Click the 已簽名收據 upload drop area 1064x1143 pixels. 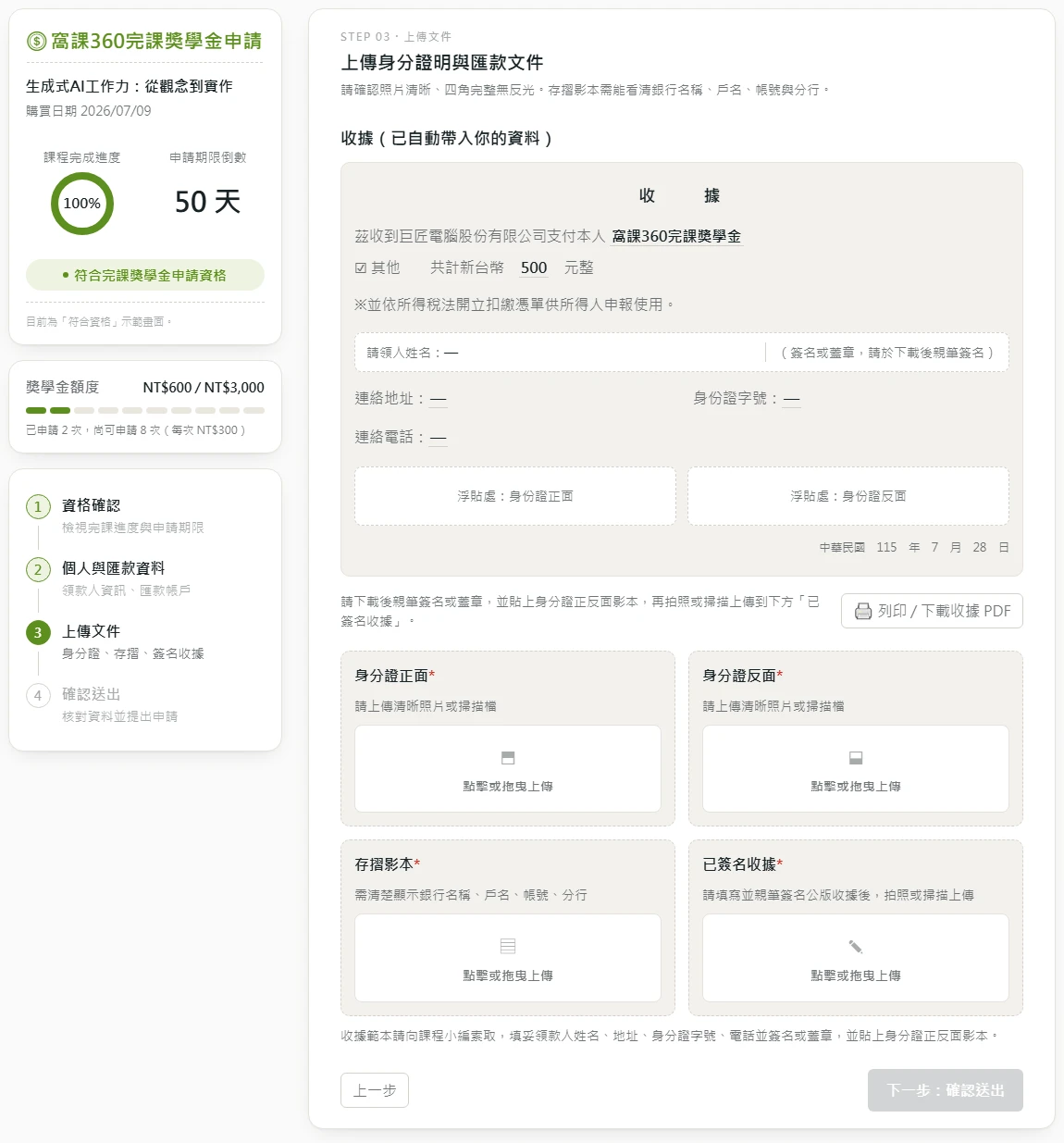tap(856, 958)
